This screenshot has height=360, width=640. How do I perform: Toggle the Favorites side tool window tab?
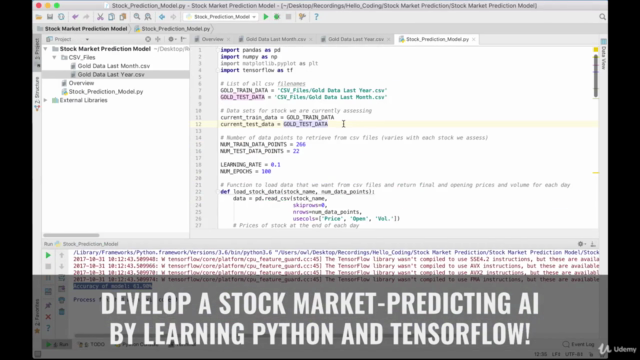[x=37, y=316]
